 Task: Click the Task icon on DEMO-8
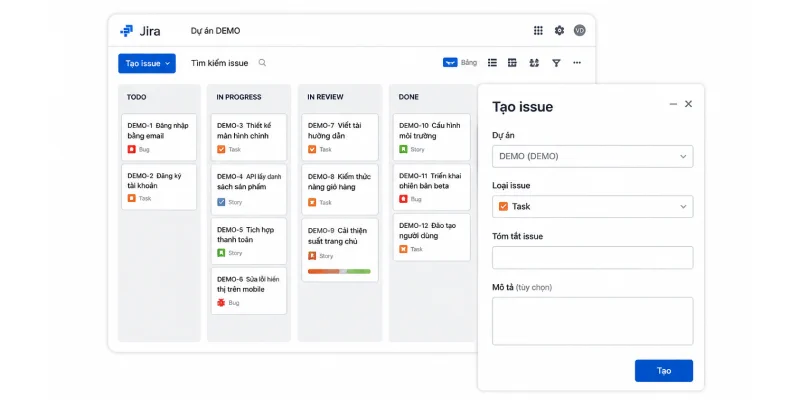312,203
